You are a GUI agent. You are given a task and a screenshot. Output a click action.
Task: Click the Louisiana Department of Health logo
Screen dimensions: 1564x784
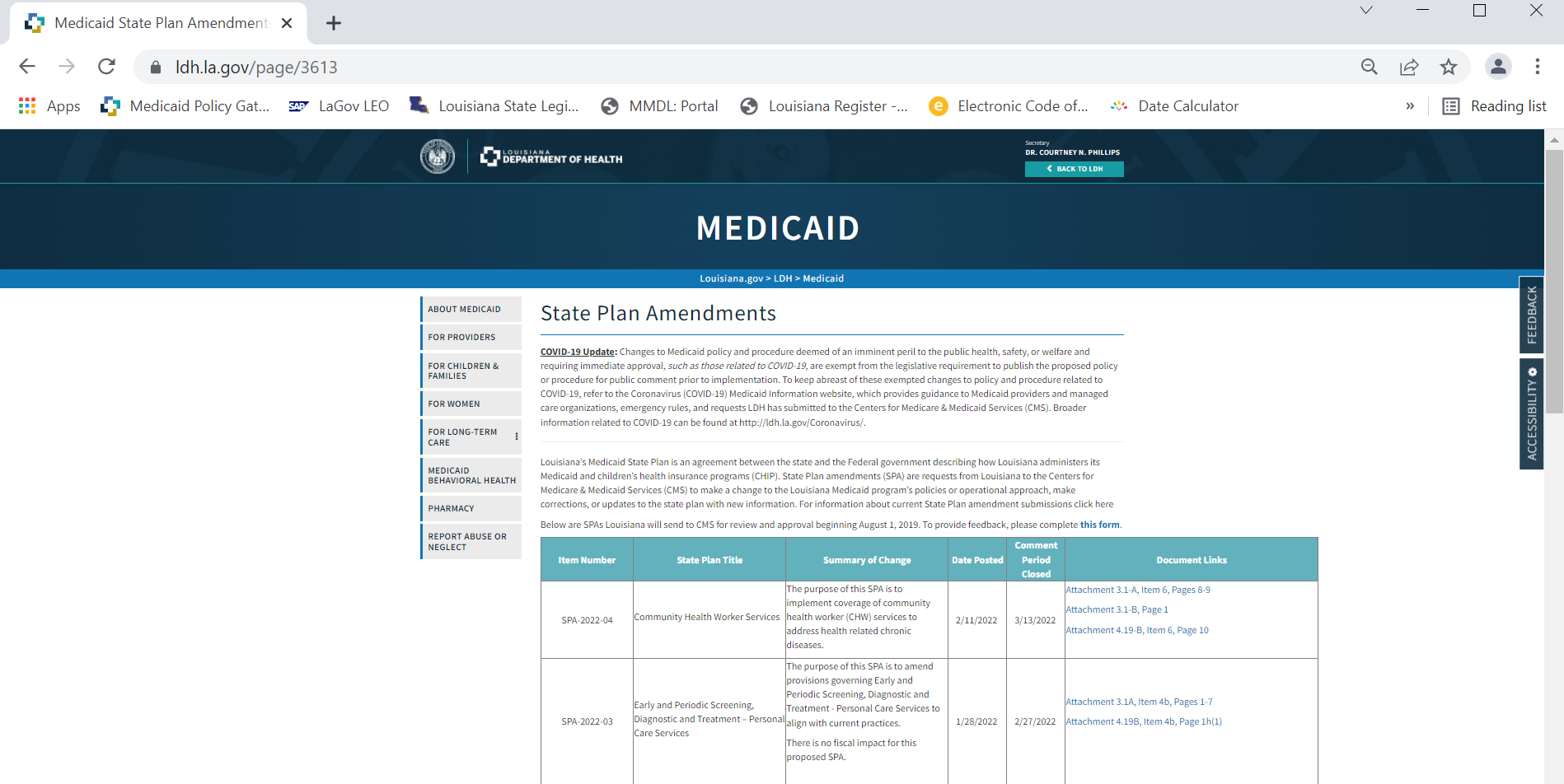tap(552, 156)
